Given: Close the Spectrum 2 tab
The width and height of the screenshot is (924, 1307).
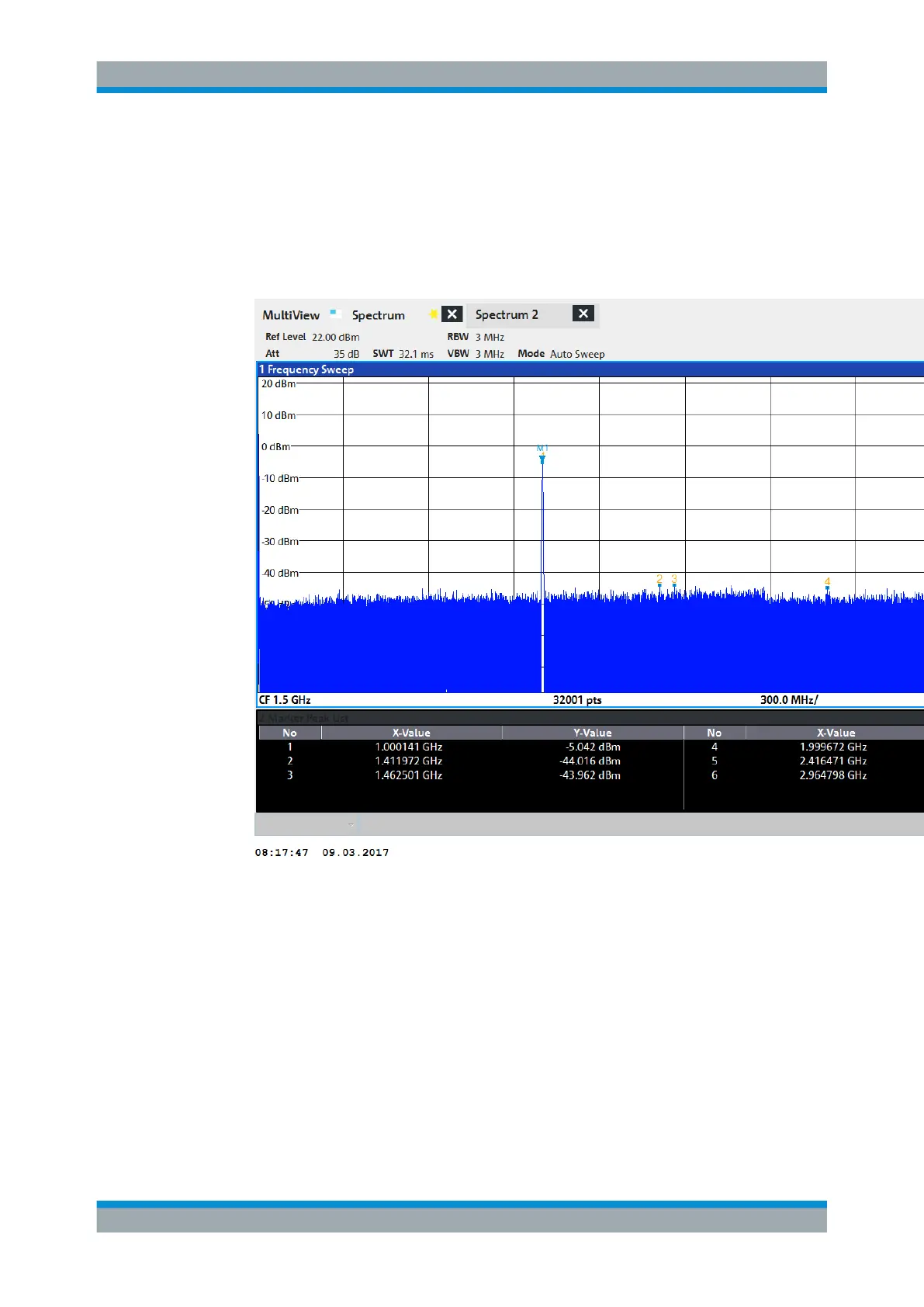Looking at the screenshot, I should 583,314.
